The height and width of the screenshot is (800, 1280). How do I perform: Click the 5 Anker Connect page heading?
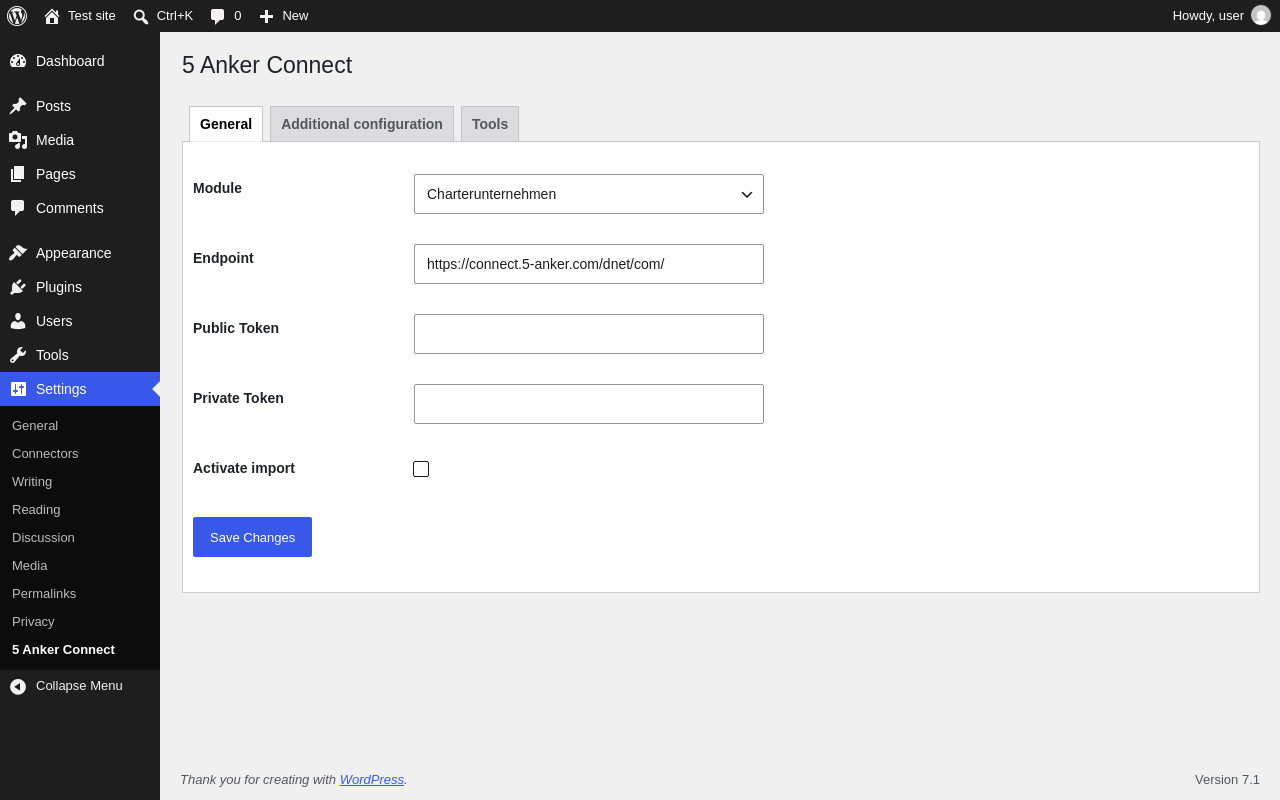(x=267, y=65)
